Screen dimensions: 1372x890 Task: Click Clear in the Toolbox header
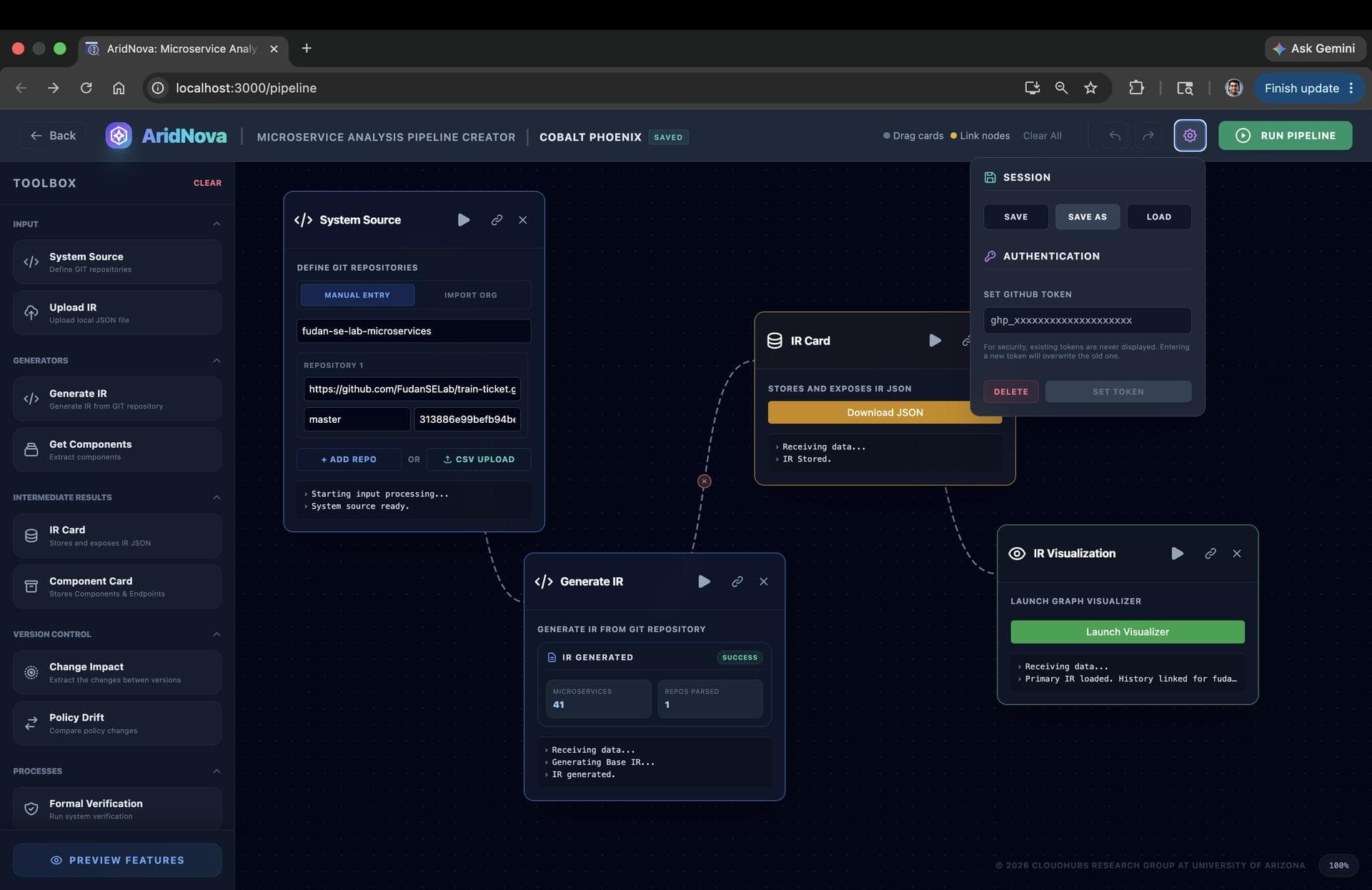(x=207, y=183)
